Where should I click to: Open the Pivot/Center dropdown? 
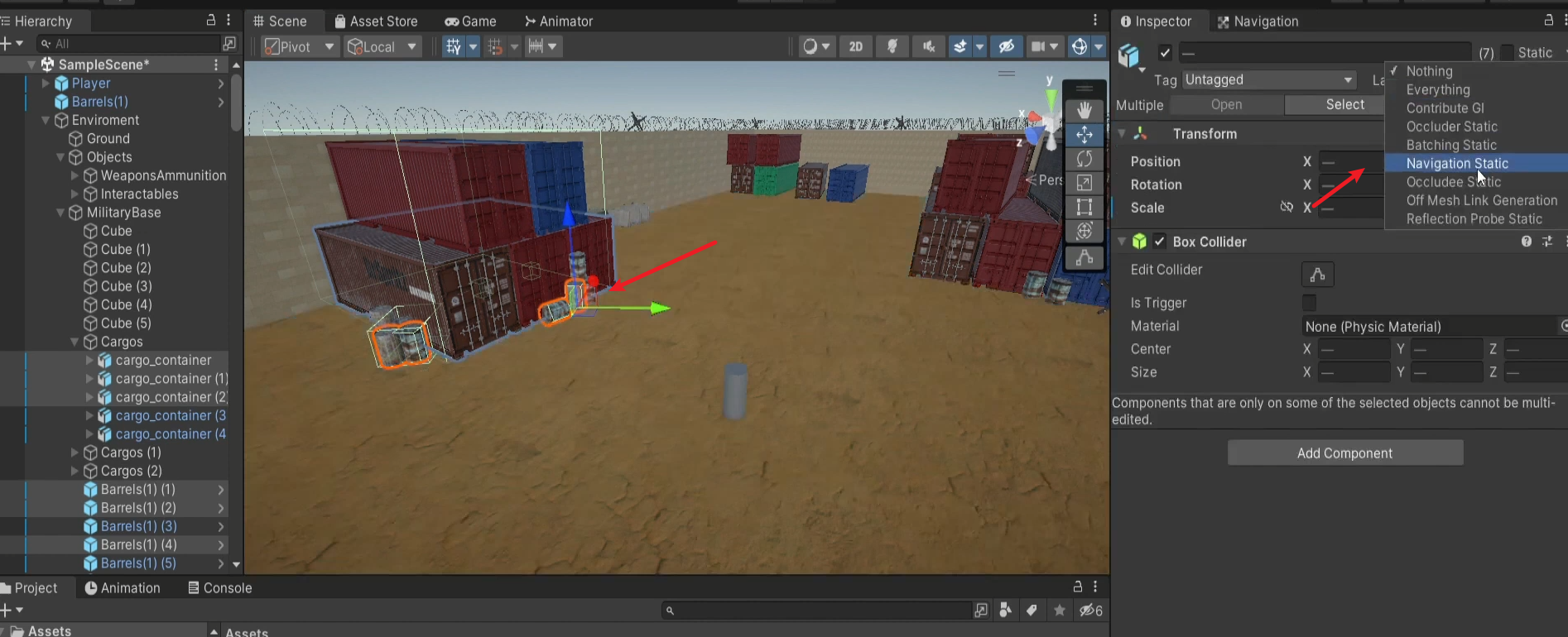tap(300, 46)
